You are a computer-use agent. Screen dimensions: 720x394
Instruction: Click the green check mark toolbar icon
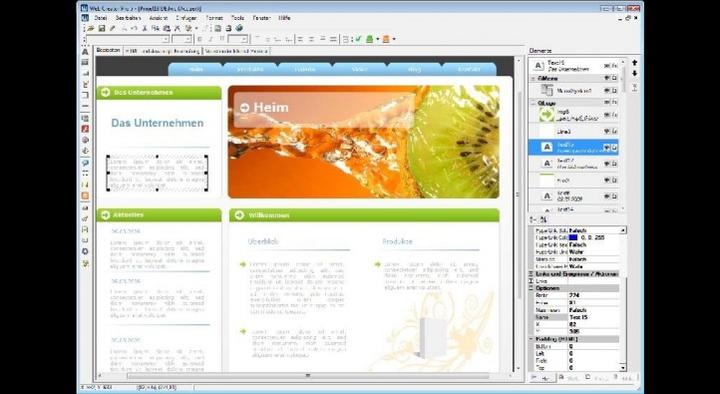pos(358,39)
